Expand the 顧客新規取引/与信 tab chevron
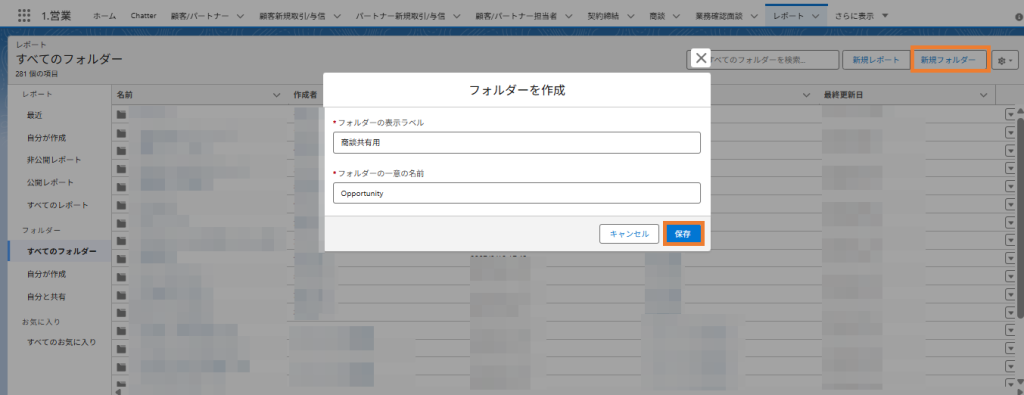Viewport: 1024px width, 395px height. click(x=337, y=16)
